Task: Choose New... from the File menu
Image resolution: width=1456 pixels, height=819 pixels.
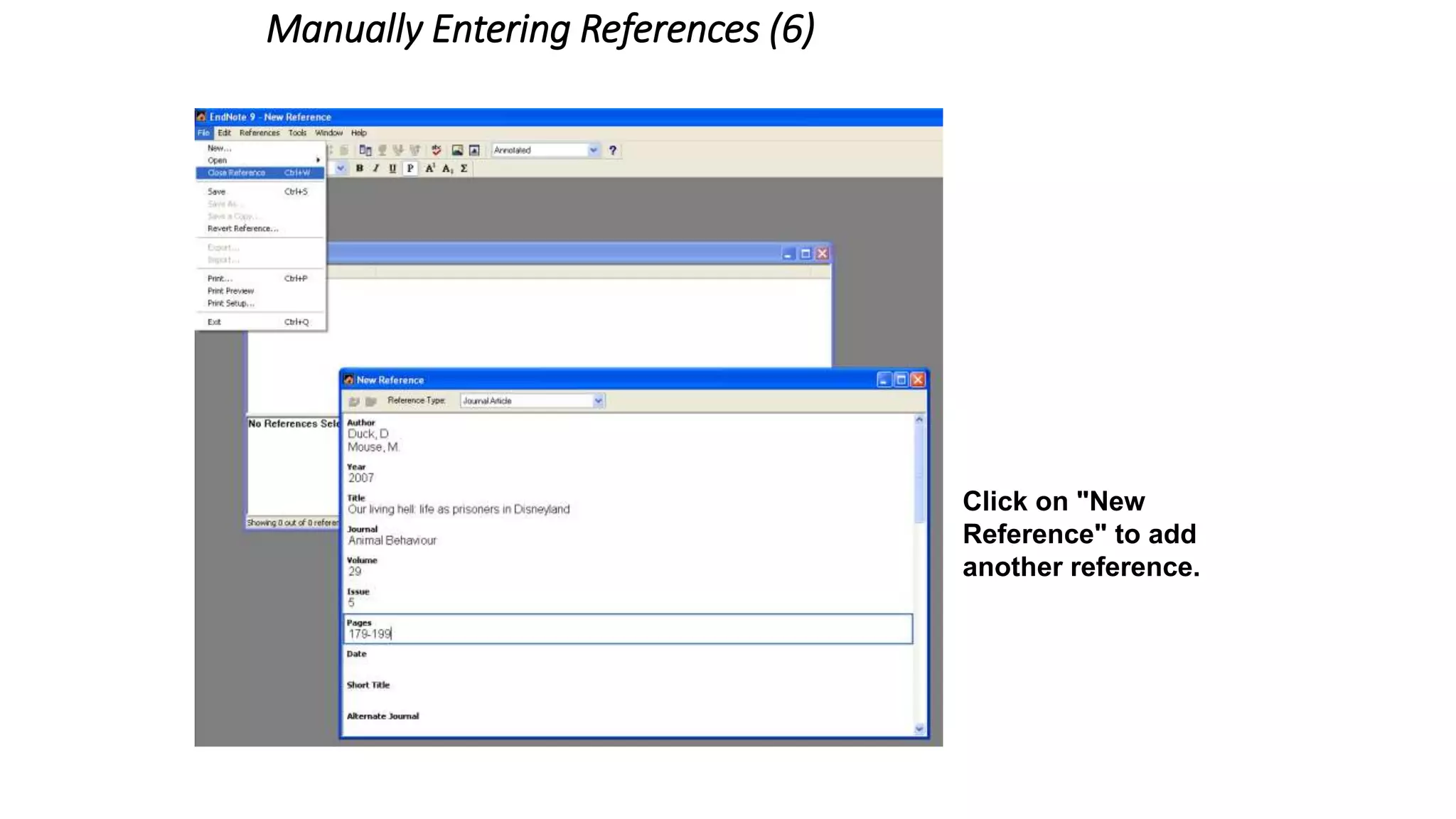Action: coord(260,148)
